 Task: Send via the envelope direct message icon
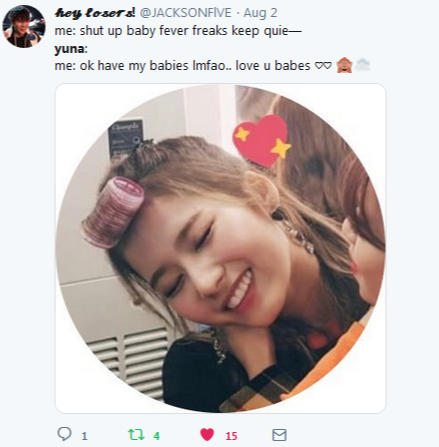pyautogui.click(x=279, y=435)
